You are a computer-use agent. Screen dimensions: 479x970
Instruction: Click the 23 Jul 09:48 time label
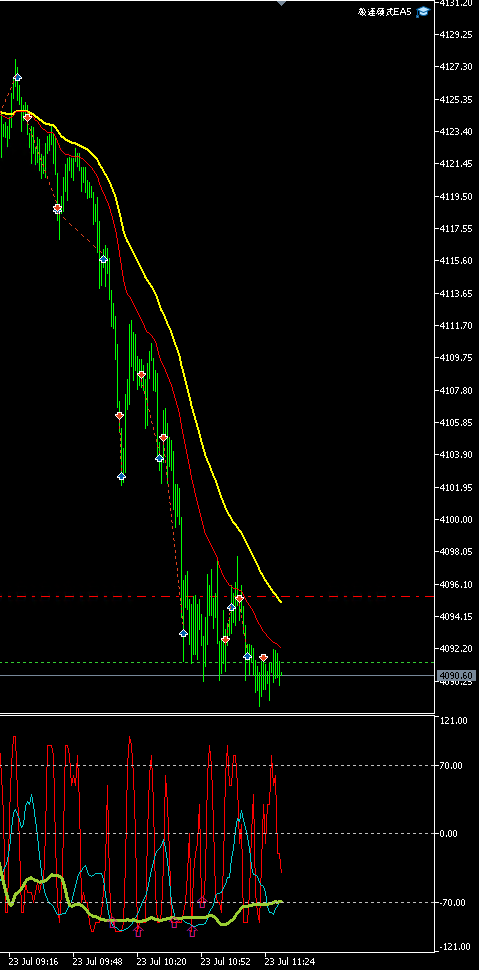[98, 962]
